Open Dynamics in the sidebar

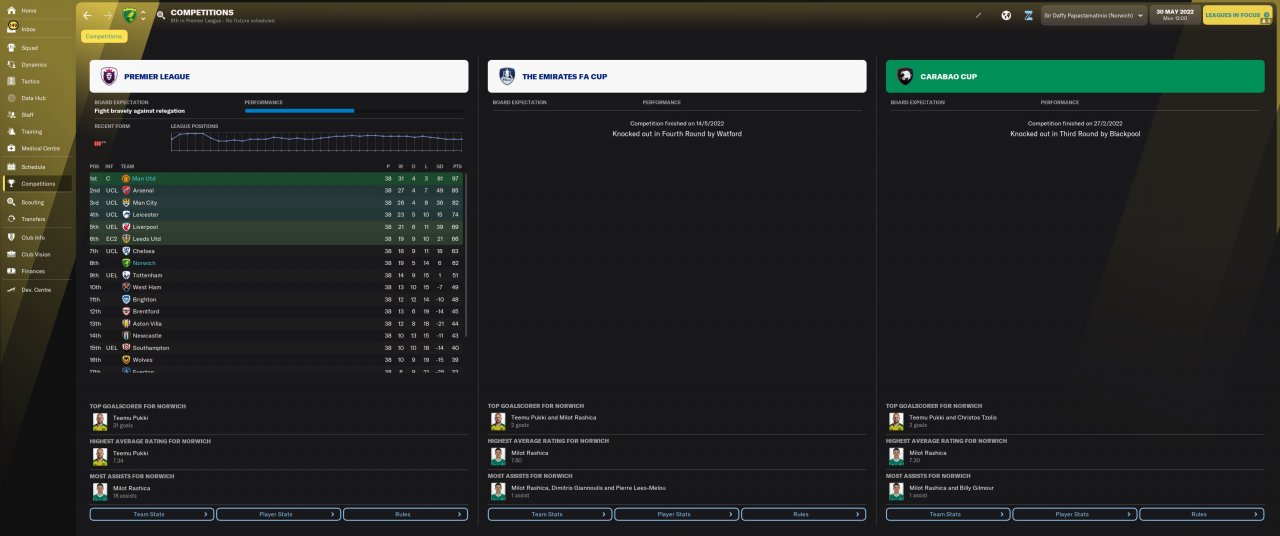[x=33, y=65]
